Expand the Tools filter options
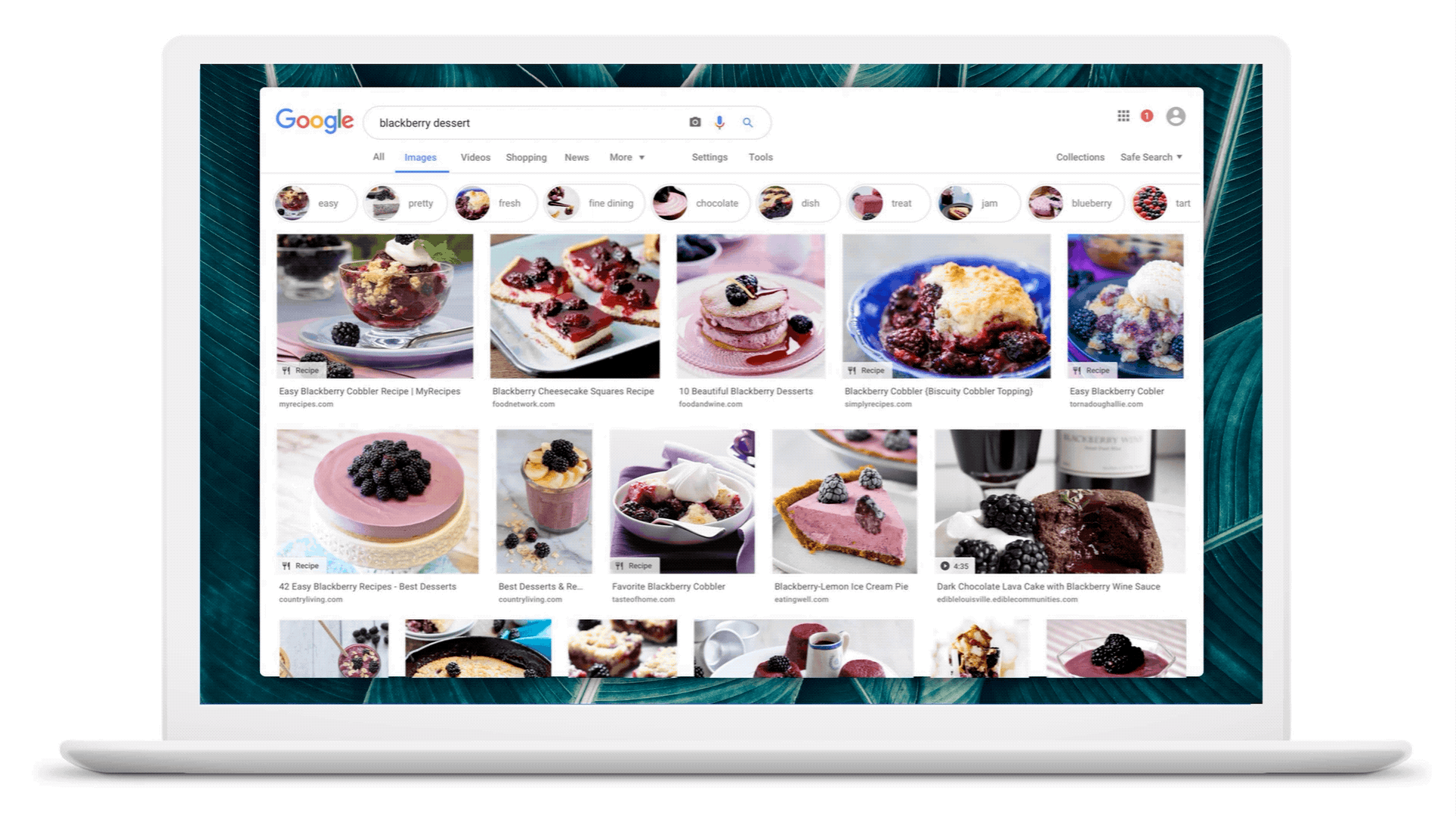 click(760, 157)
